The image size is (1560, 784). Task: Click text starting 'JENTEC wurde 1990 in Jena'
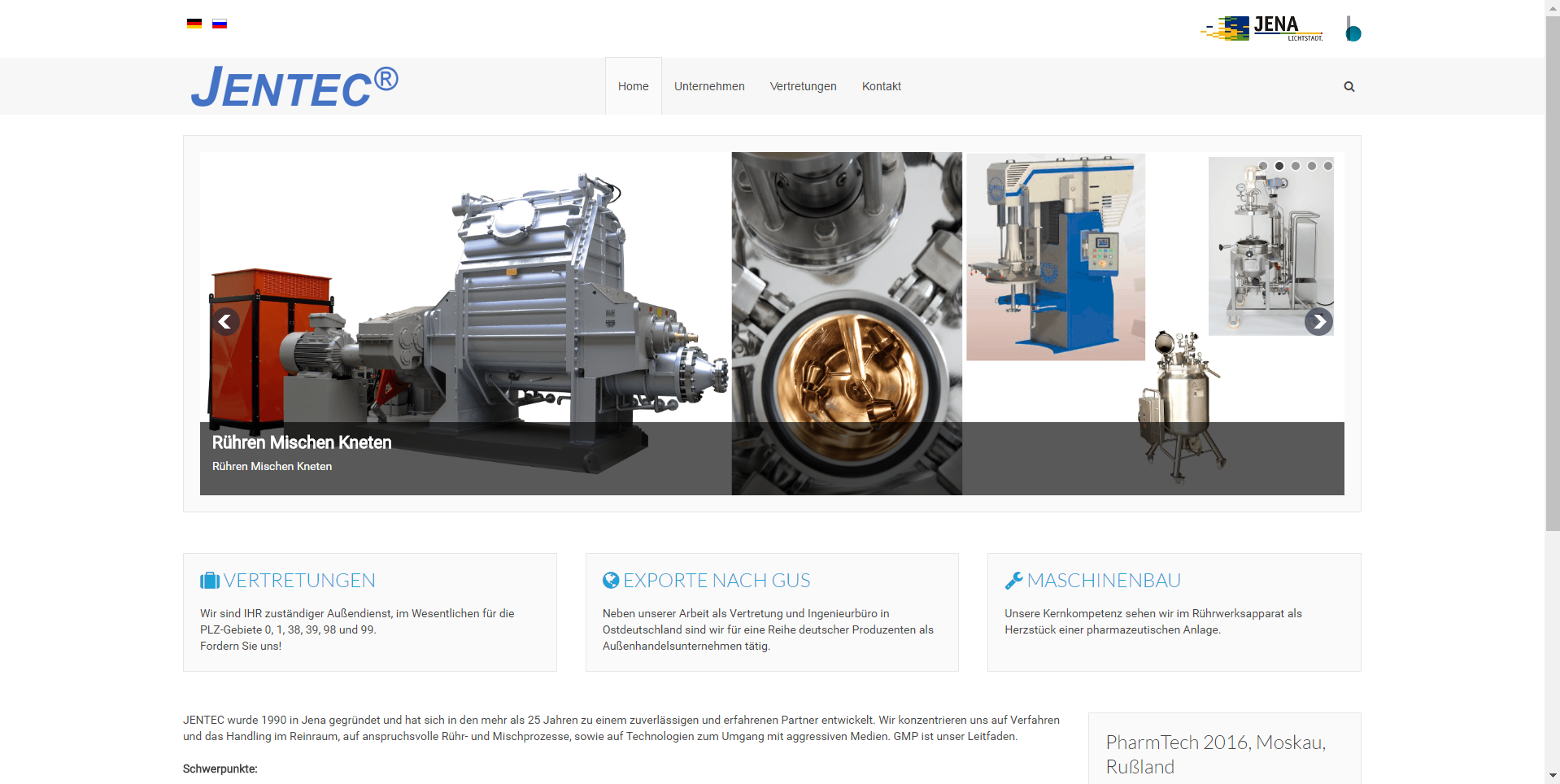(x=621, y=728)
